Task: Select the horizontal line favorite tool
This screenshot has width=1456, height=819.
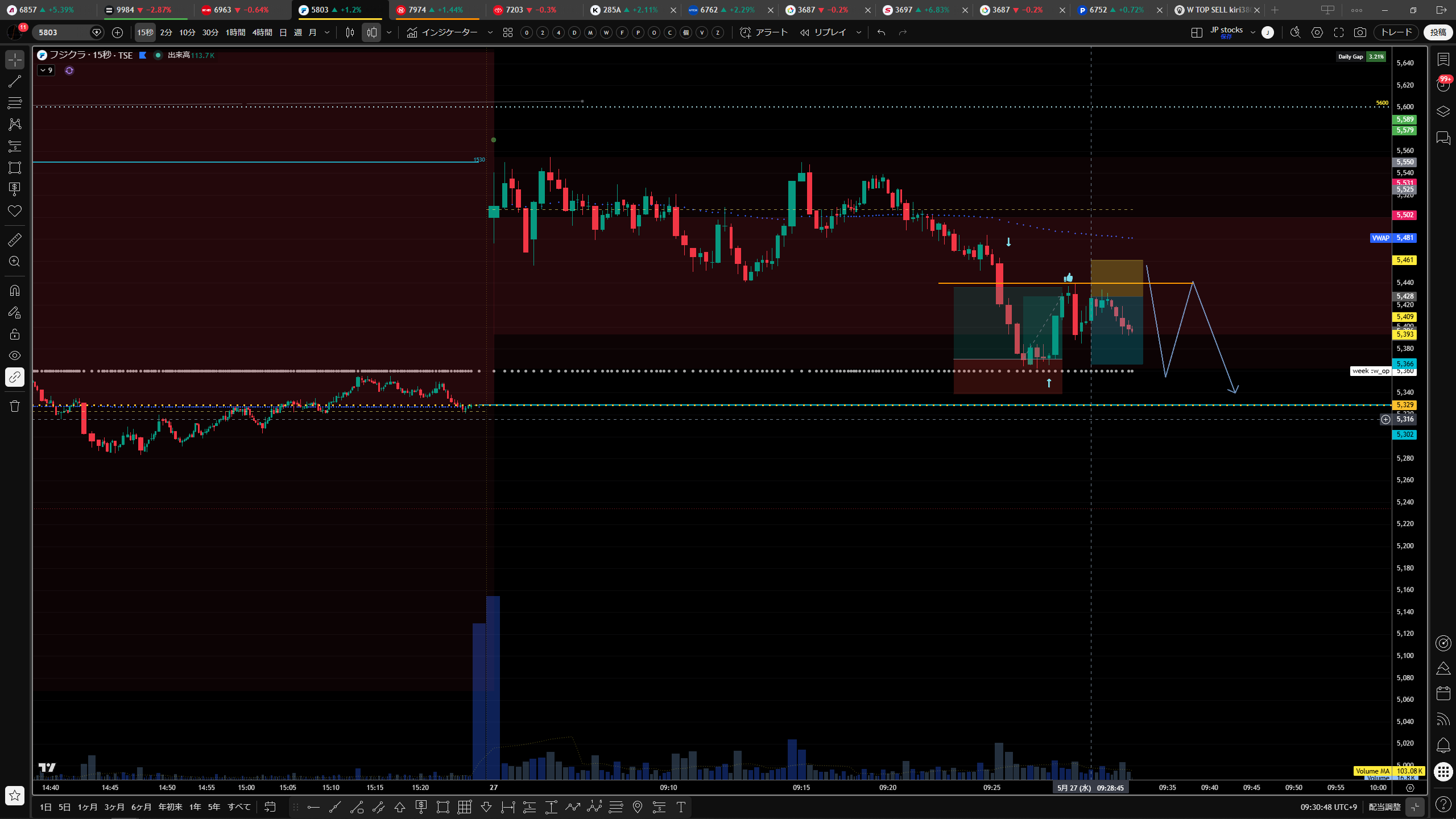Action: (313, 807)
